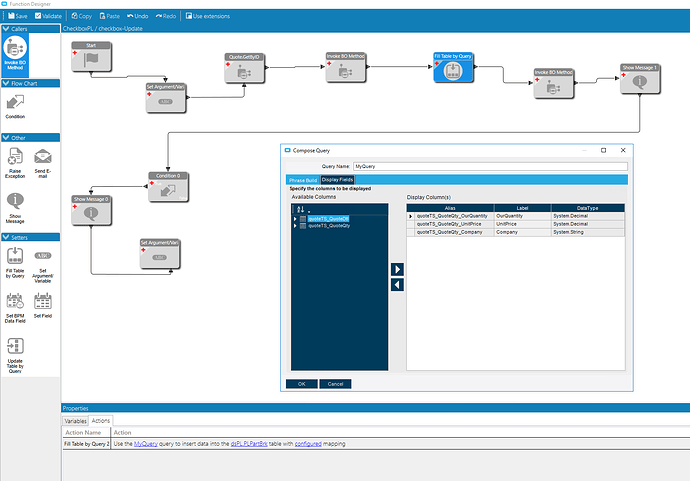Select the Show Message palette item
This screenshot has width=690, height=481.
click(x=15, y=208)
